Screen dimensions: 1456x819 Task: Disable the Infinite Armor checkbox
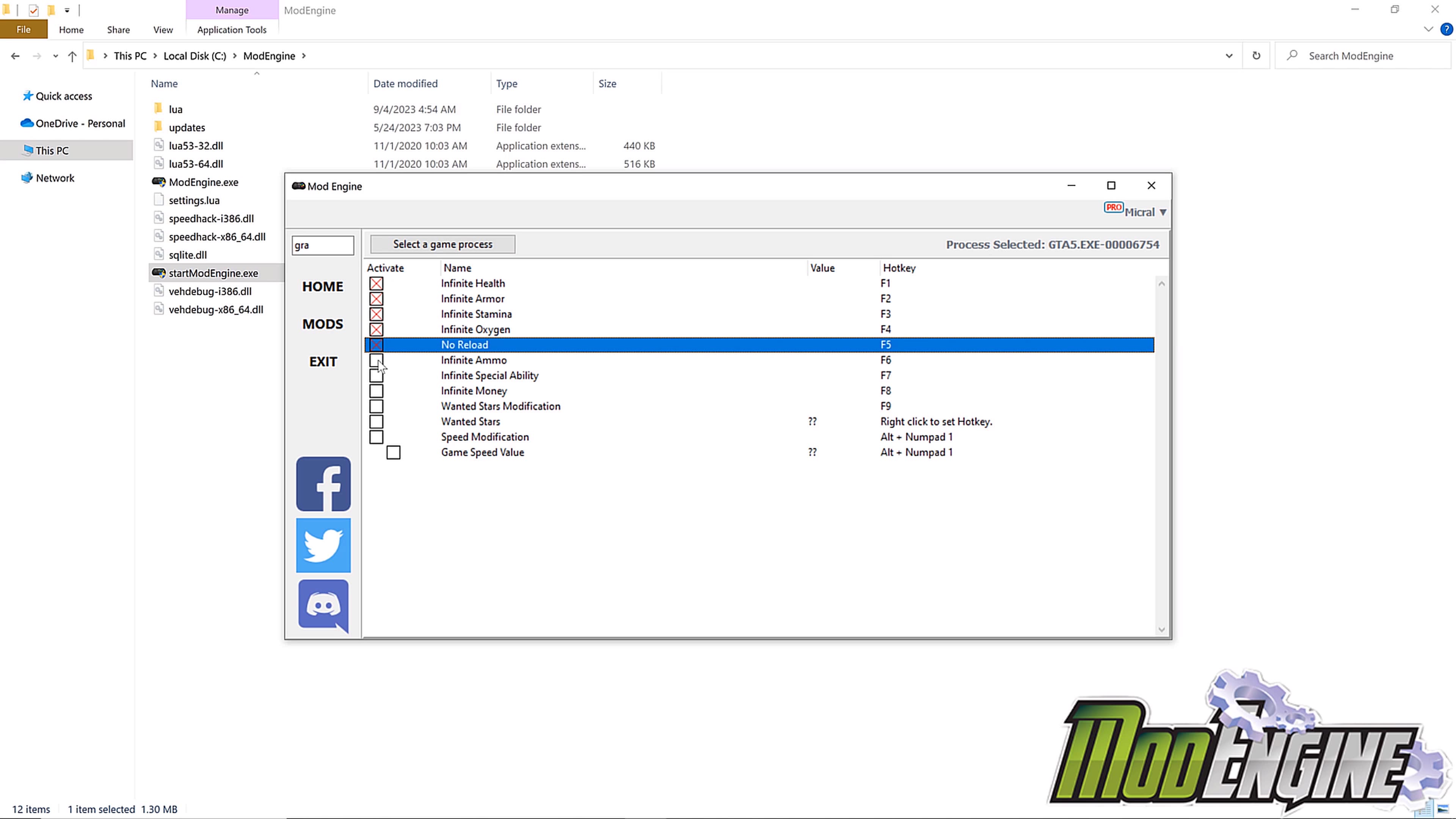[x=377, y=298]
